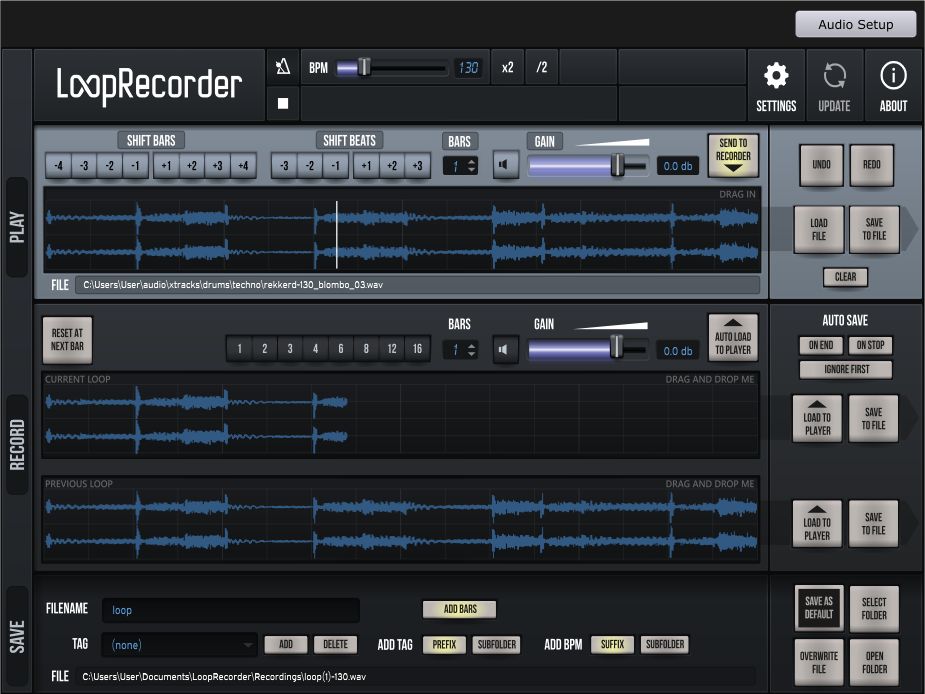The width and height of the screenshot is (925, 694).
Task: Click the SEND TO RECORDER arrow button
Action: click(733, 153)
